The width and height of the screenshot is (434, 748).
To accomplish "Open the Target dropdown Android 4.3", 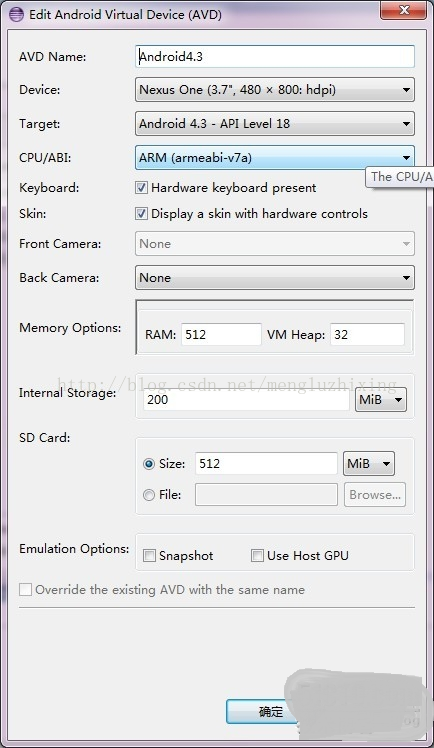I will [275, 124].
